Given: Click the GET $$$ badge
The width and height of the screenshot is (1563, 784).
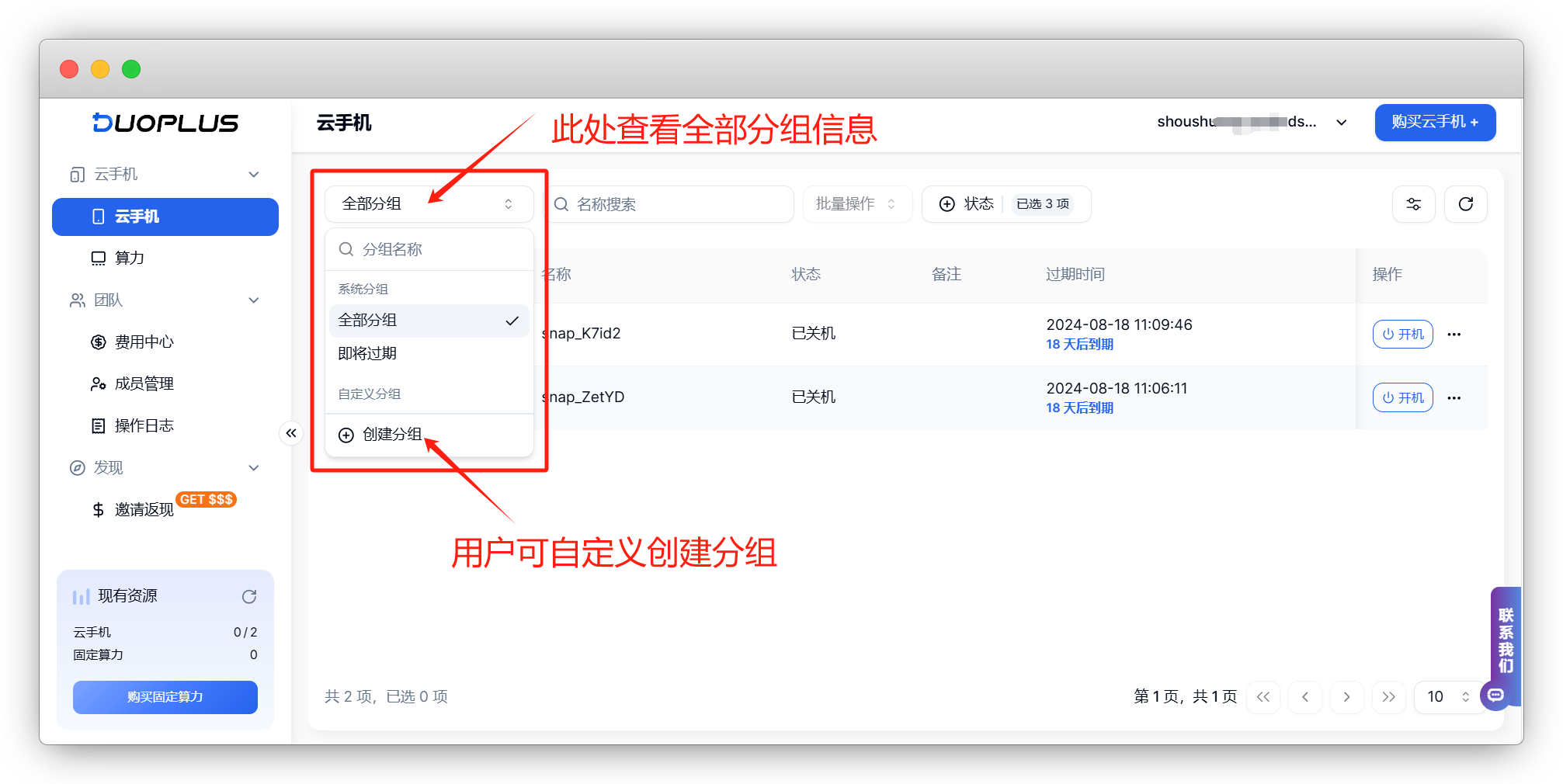Looking at the screenshot, I should coord(207,499).
